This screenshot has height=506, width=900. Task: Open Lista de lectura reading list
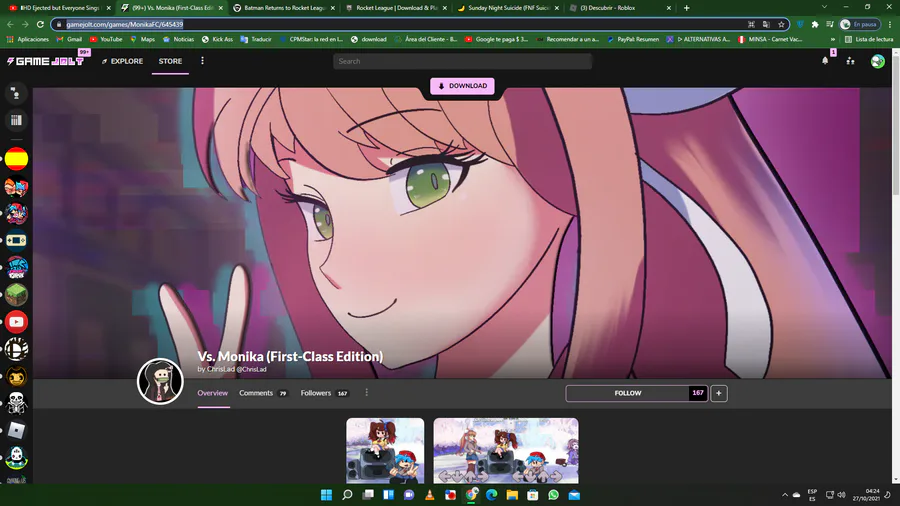[869, 40]
